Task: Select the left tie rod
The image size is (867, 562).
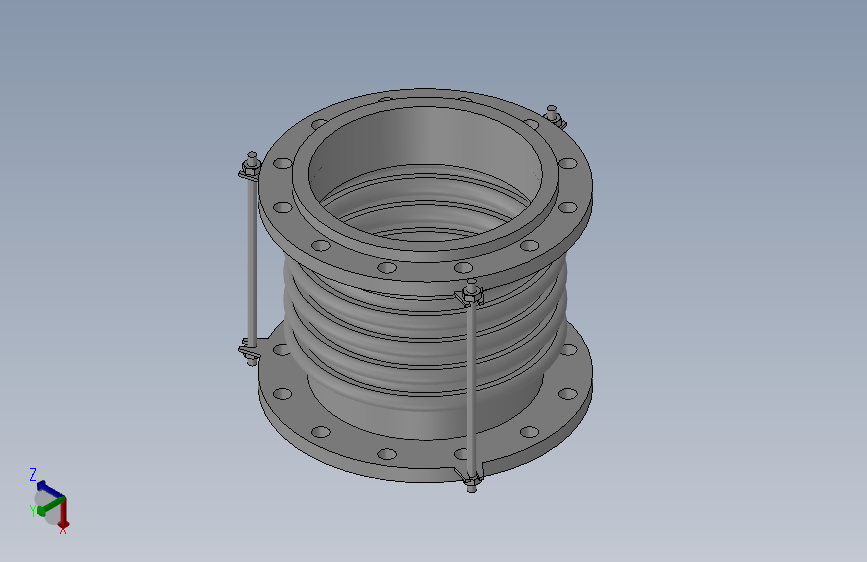Action: tap(252, 260)
